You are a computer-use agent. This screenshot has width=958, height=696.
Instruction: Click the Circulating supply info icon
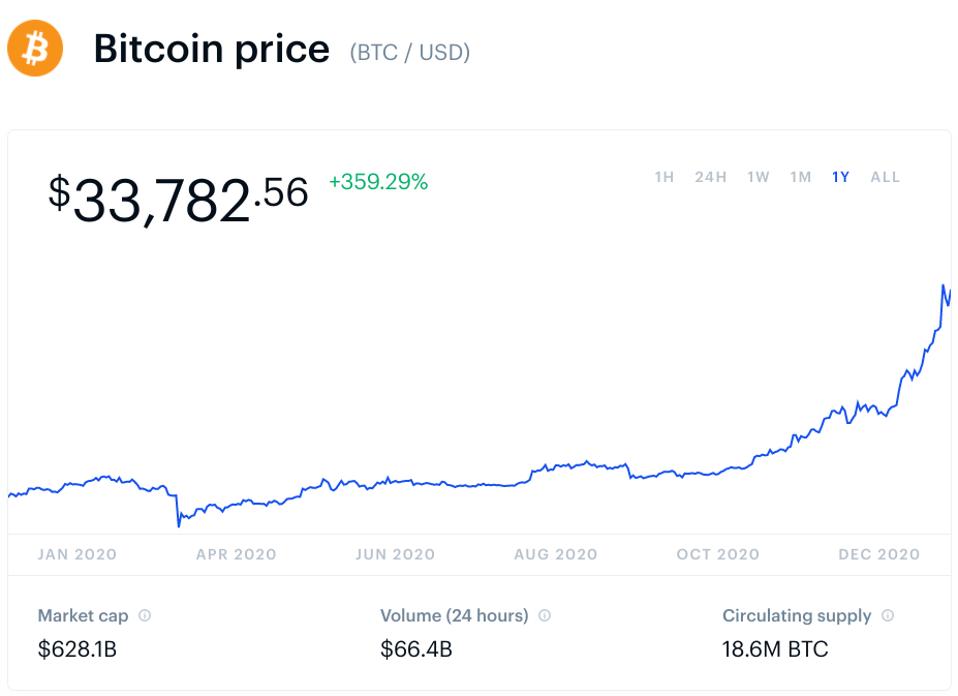click(x=888, y=616)
